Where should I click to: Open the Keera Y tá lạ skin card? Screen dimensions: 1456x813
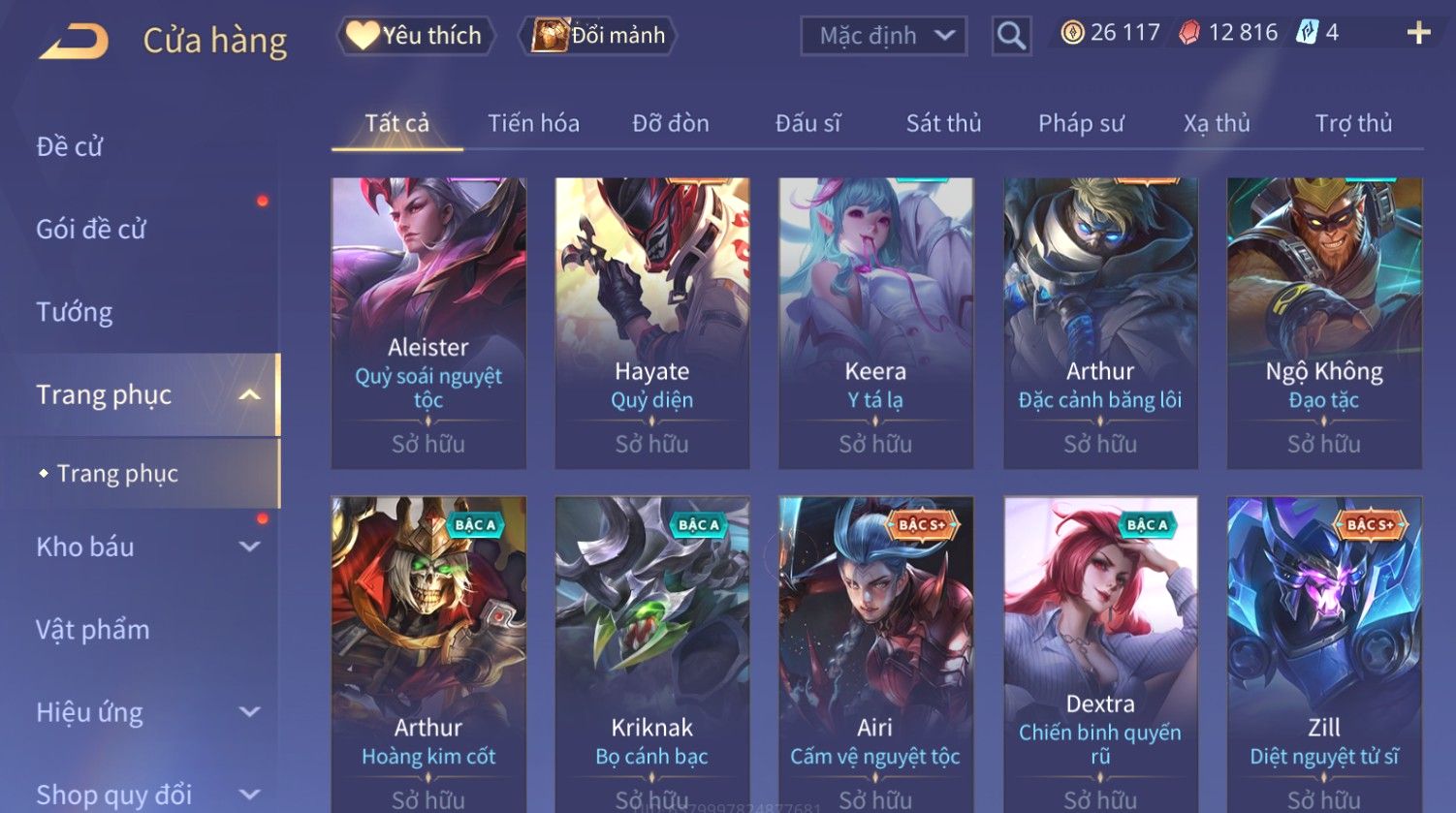[875, 323]
